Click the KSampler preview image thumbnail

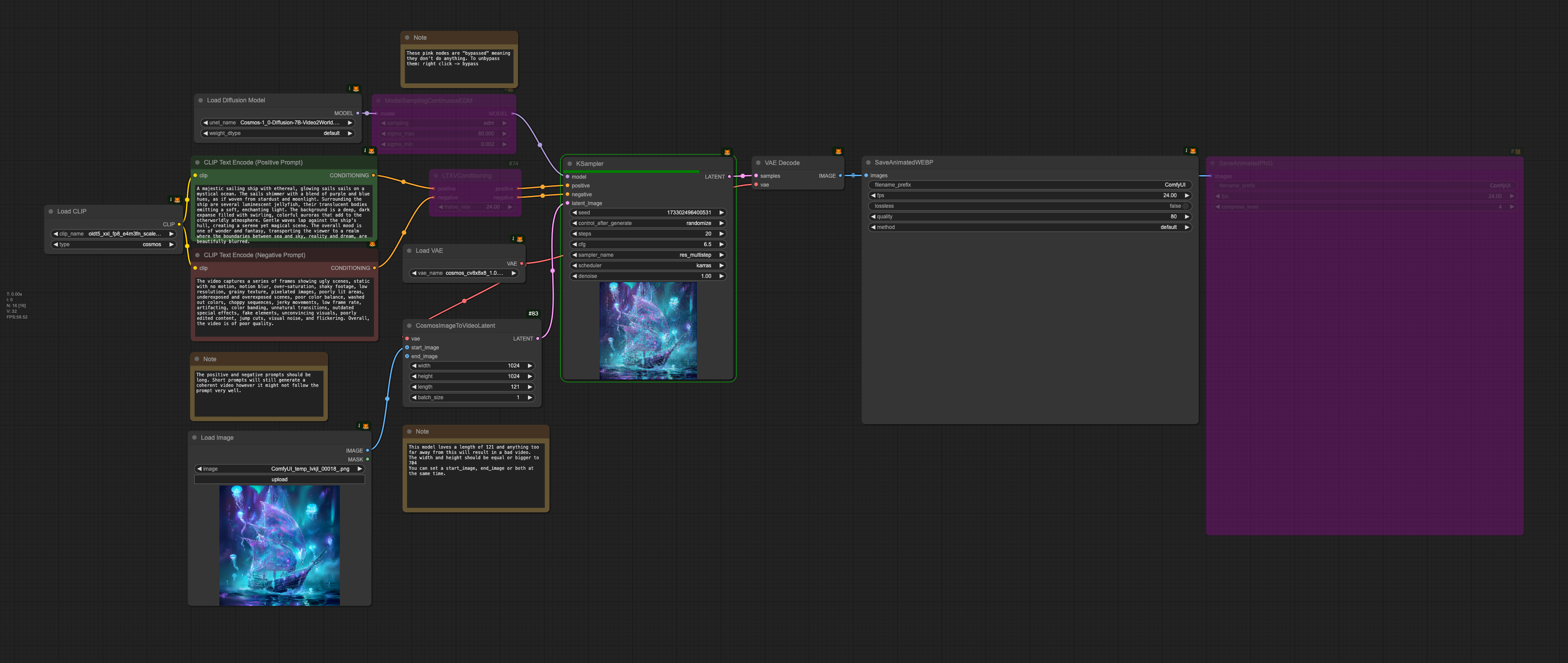[648, 330]
